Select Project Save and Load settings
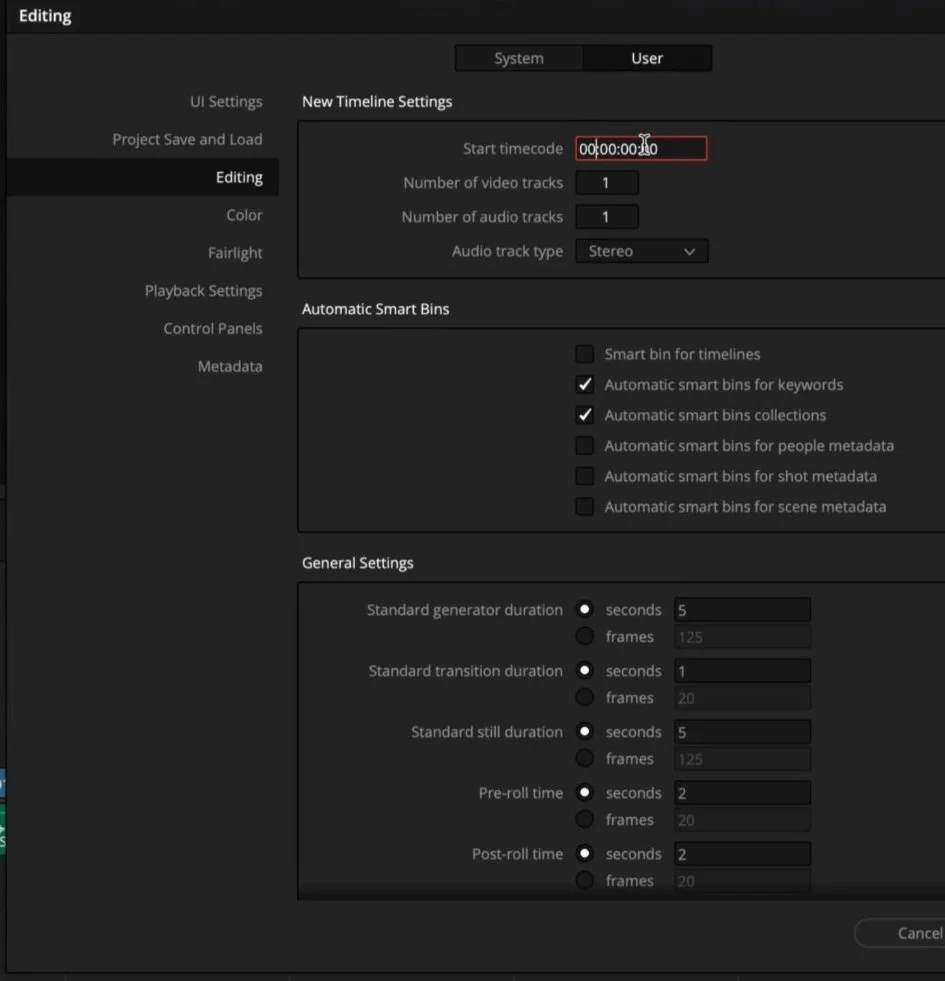Image resolution: width=945 pixels, height=981 pixels. click(x=187, y=139)
